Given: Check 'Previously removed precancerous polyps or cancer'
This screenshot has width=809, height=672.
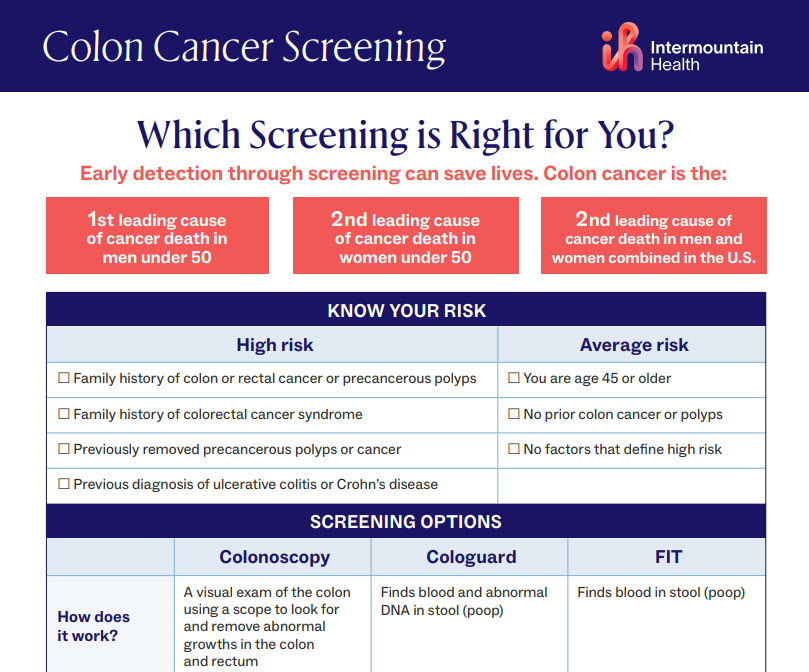Looking at the screenshot, I should 64,450.
